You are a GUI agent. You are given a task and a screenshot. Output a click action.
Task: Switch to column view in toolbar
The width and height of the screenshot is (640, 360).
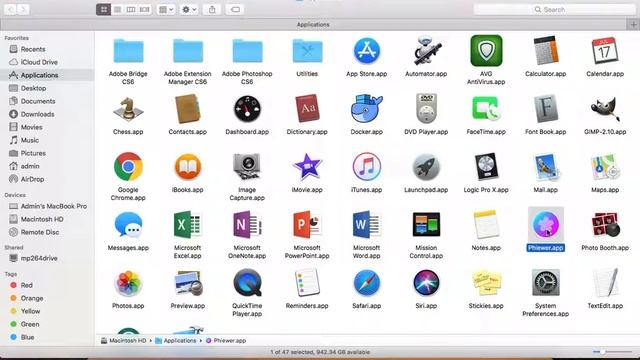tap(131, 9)
